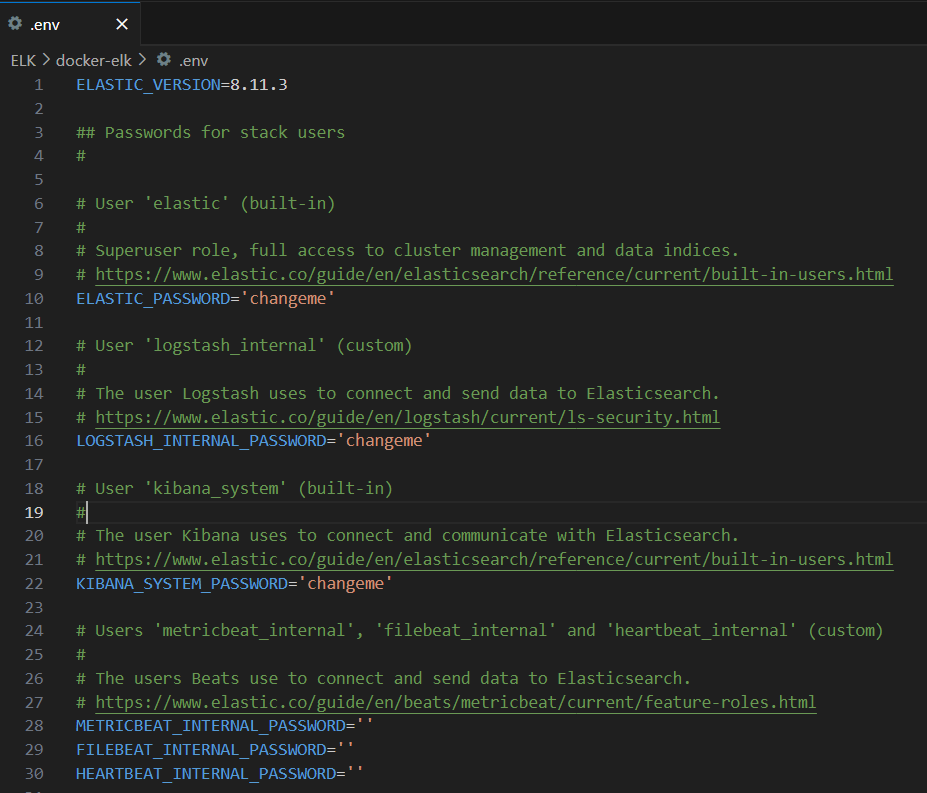Click "# User 'logstash_internal' (custom)" comment

tap(244, 345)
